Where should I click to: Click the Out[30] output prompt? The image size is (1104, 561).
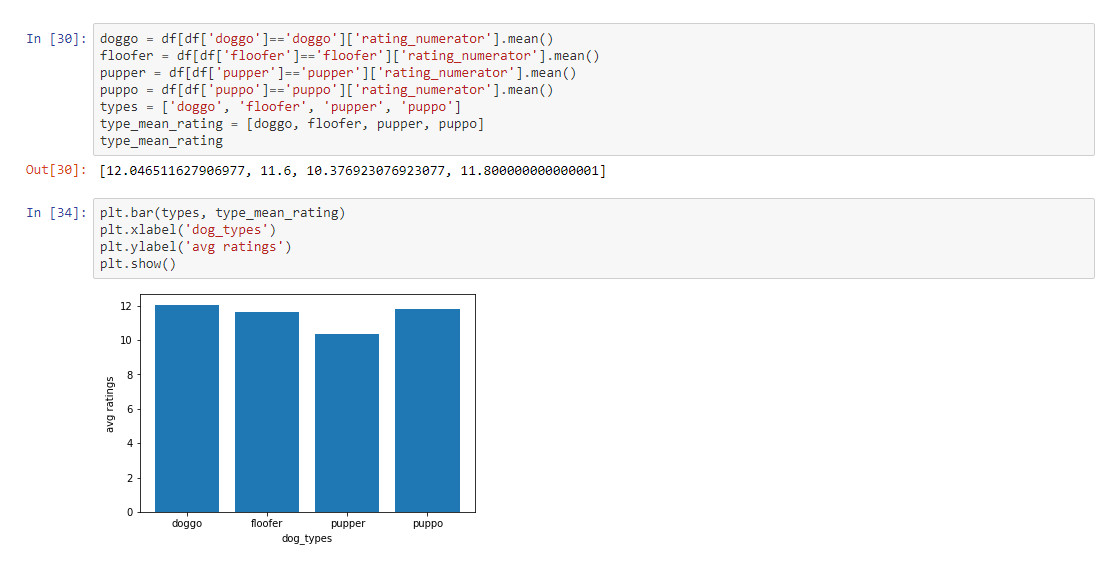coord(56,171)
